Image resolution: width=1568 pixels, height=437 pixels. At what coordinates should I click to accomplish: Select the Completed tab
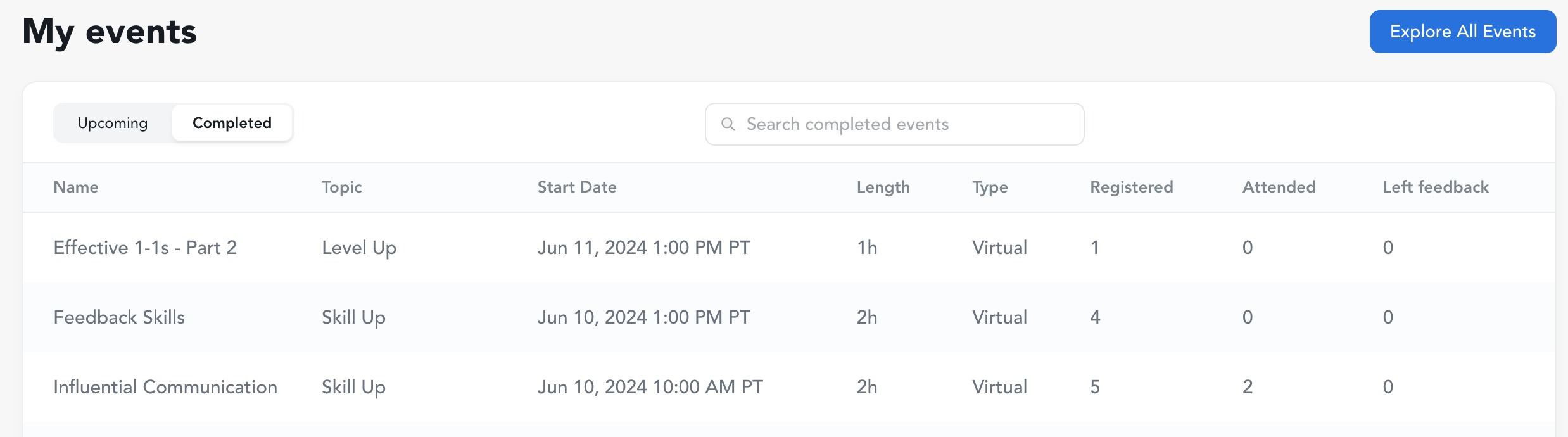232,123
